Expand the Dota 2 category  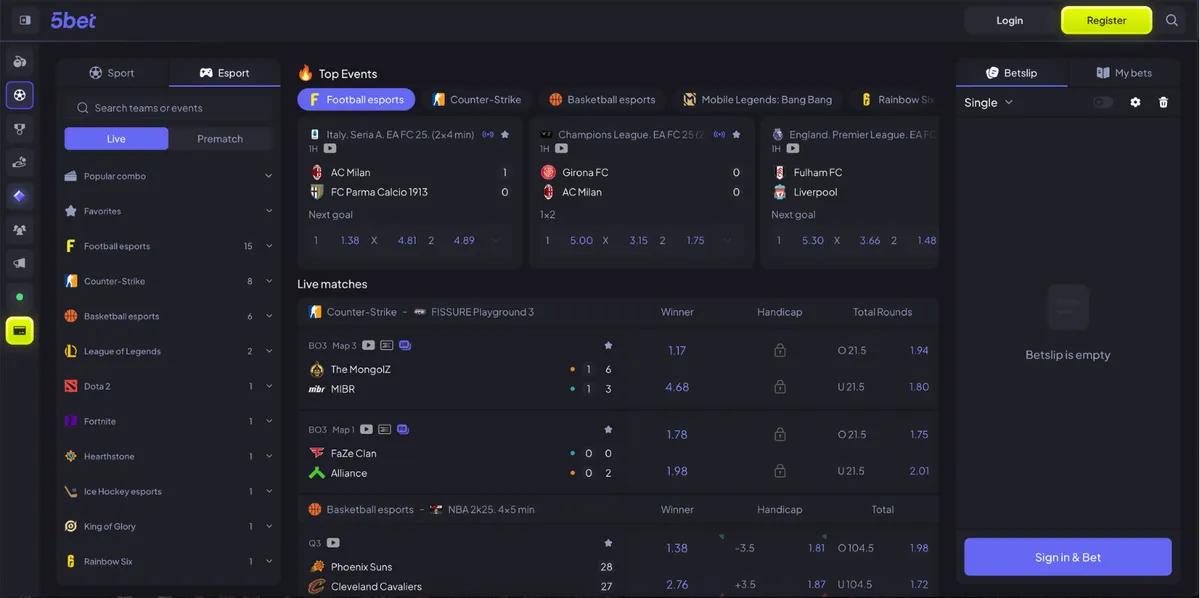tap(168, 386)
